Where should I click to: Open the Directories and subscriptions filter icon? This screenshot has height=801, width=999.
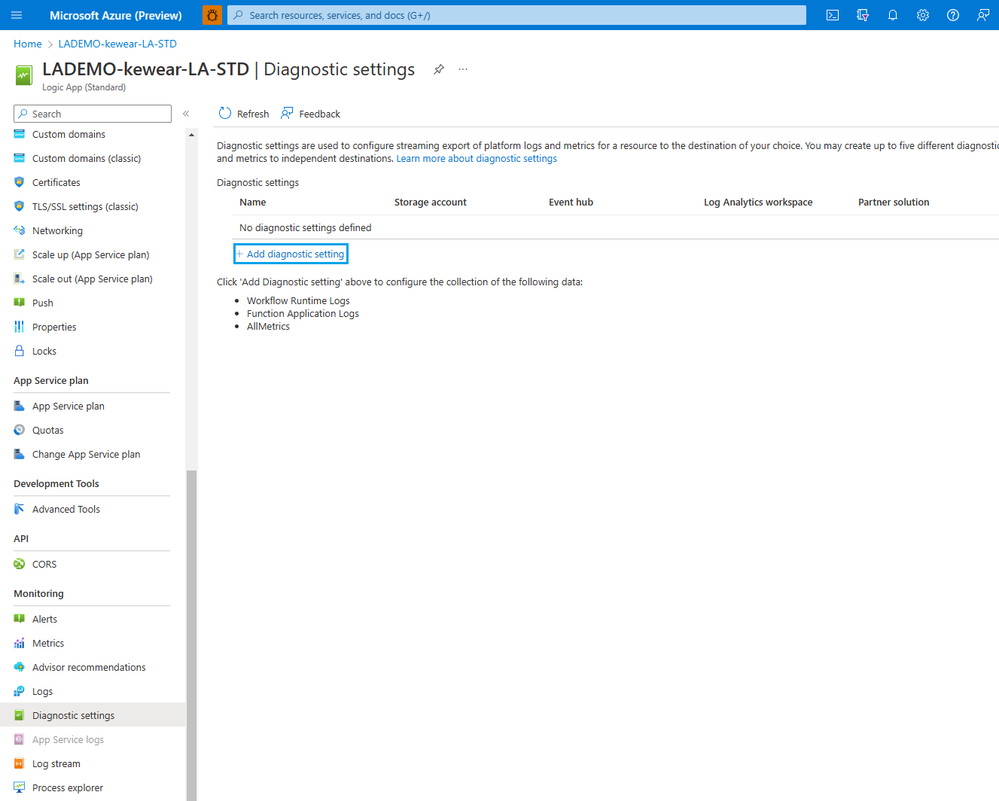pos(863,15)
